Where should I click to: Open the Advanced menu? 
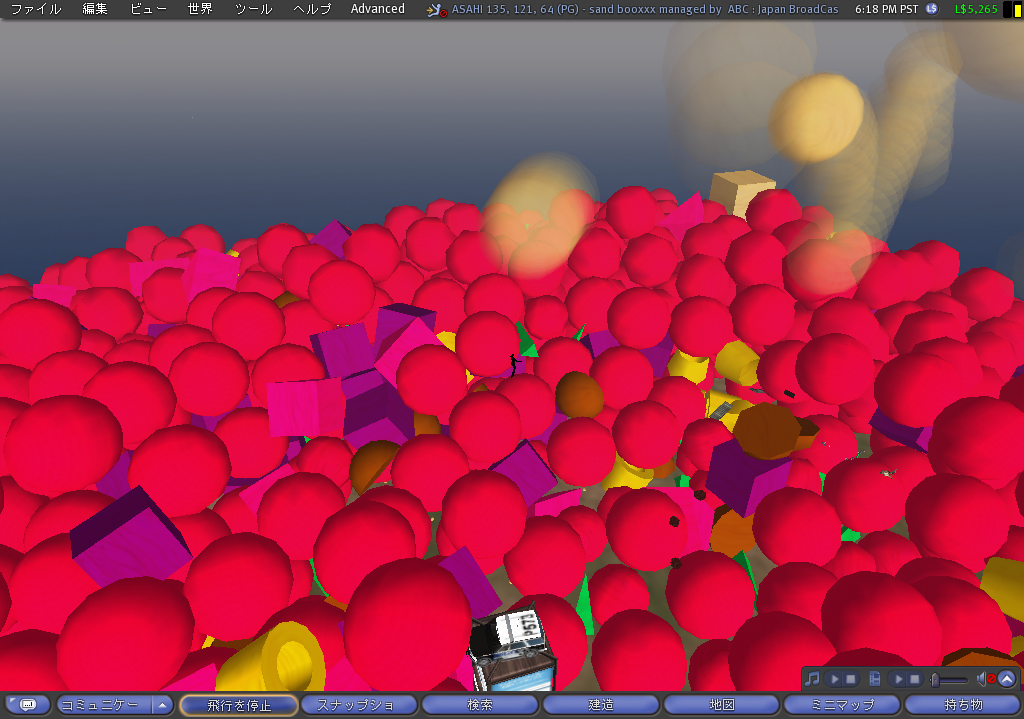377,9
